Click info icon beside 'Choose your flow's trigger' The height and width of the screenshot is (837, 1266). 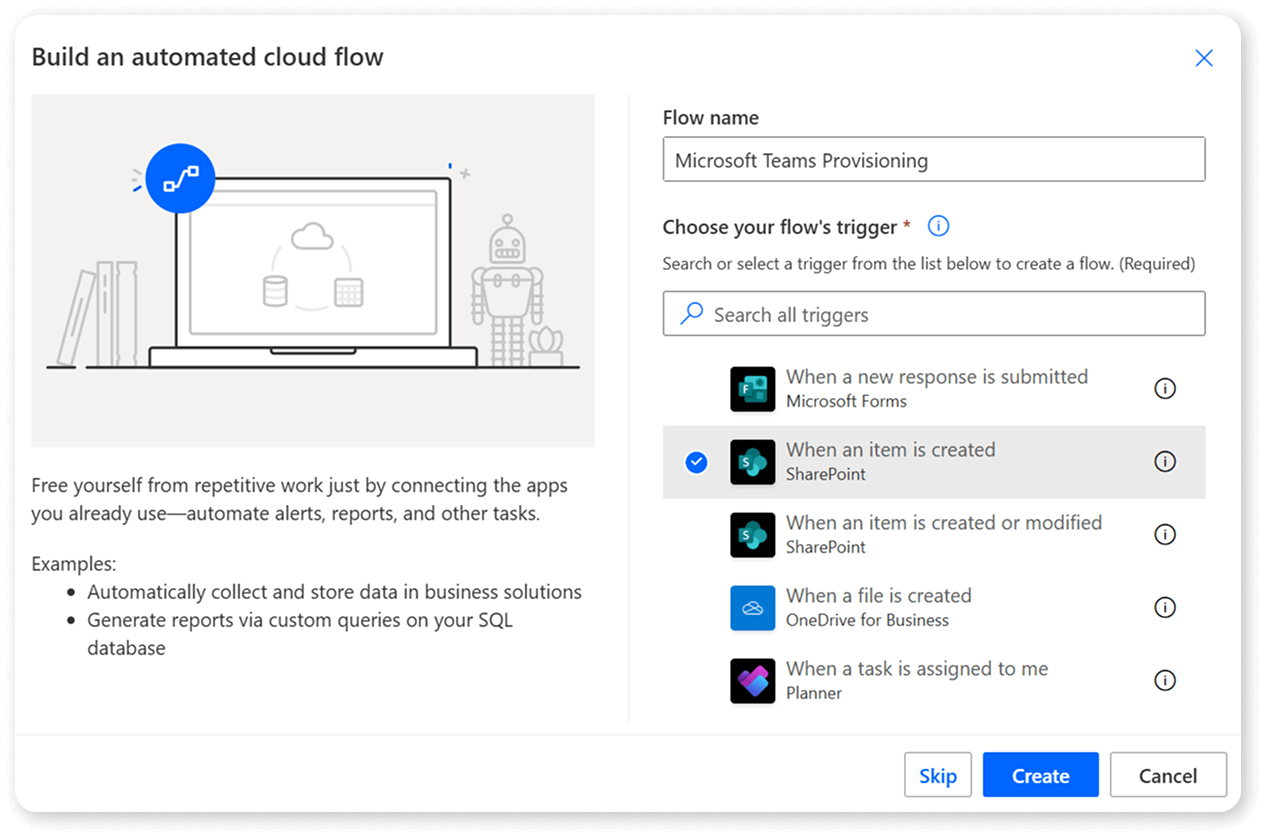pyautogui.click(x=938, y=227)
